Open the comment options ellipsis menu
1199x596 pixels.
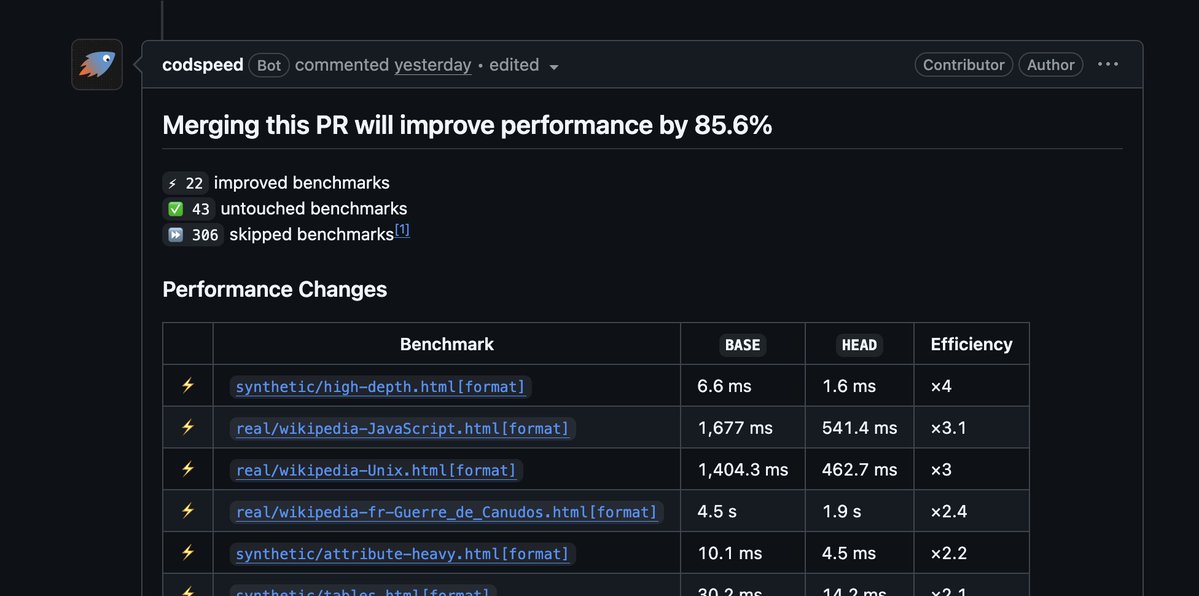[x=1108, y=64]
